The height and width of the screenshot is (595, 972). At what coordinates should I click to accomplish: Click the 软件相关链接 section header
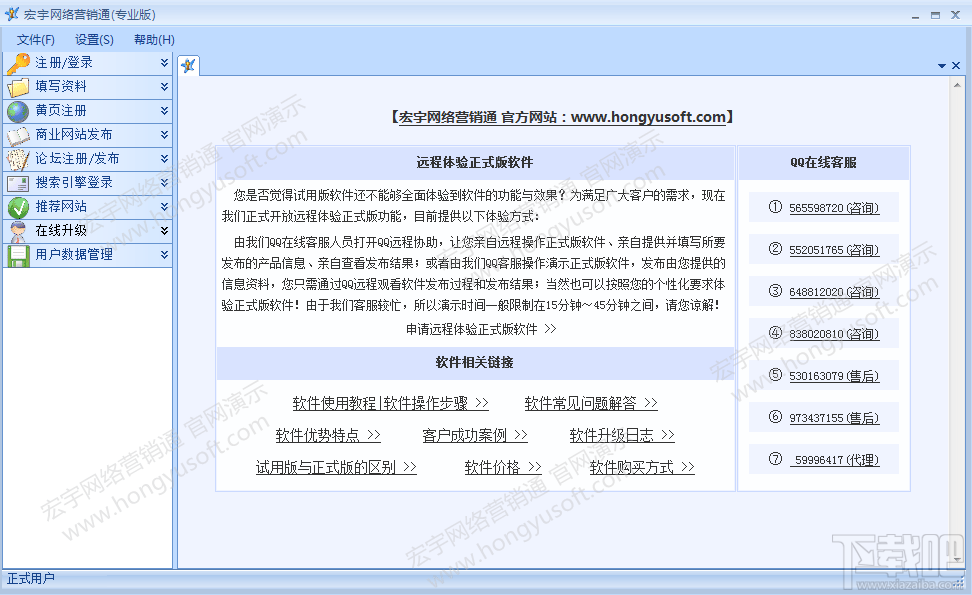(x=475, y=363)
